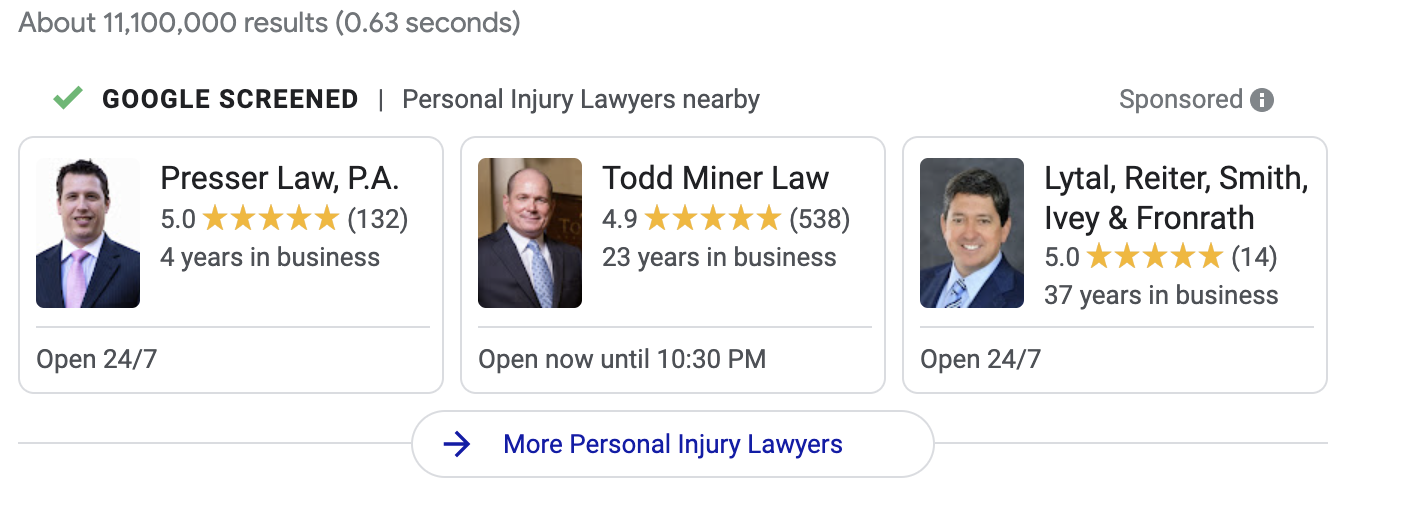Click Presser Law 'Open 24/7' hours

[x=97, y=360]
